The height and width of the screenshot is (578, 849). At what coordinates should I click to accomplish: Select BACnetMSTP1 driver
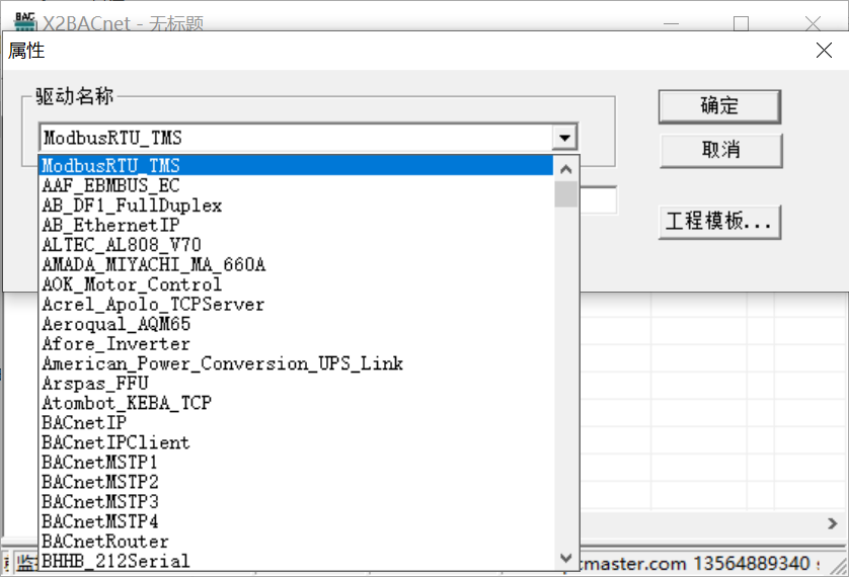pos(296,462)
